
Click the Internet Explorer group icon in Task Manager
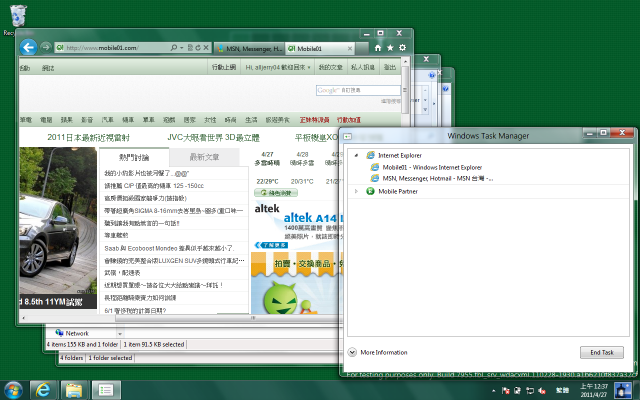(x=370, y=155)
